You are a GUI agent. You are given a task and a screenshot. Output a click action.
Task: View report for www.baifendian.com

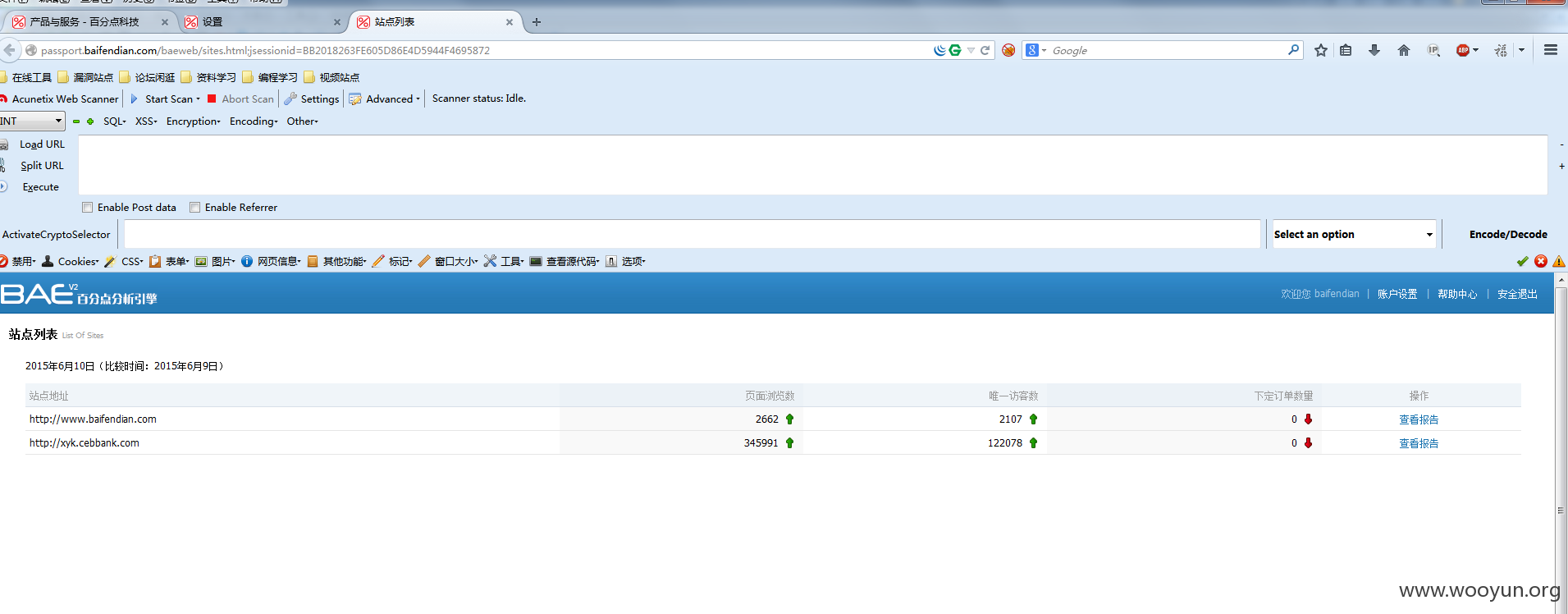1419,419
